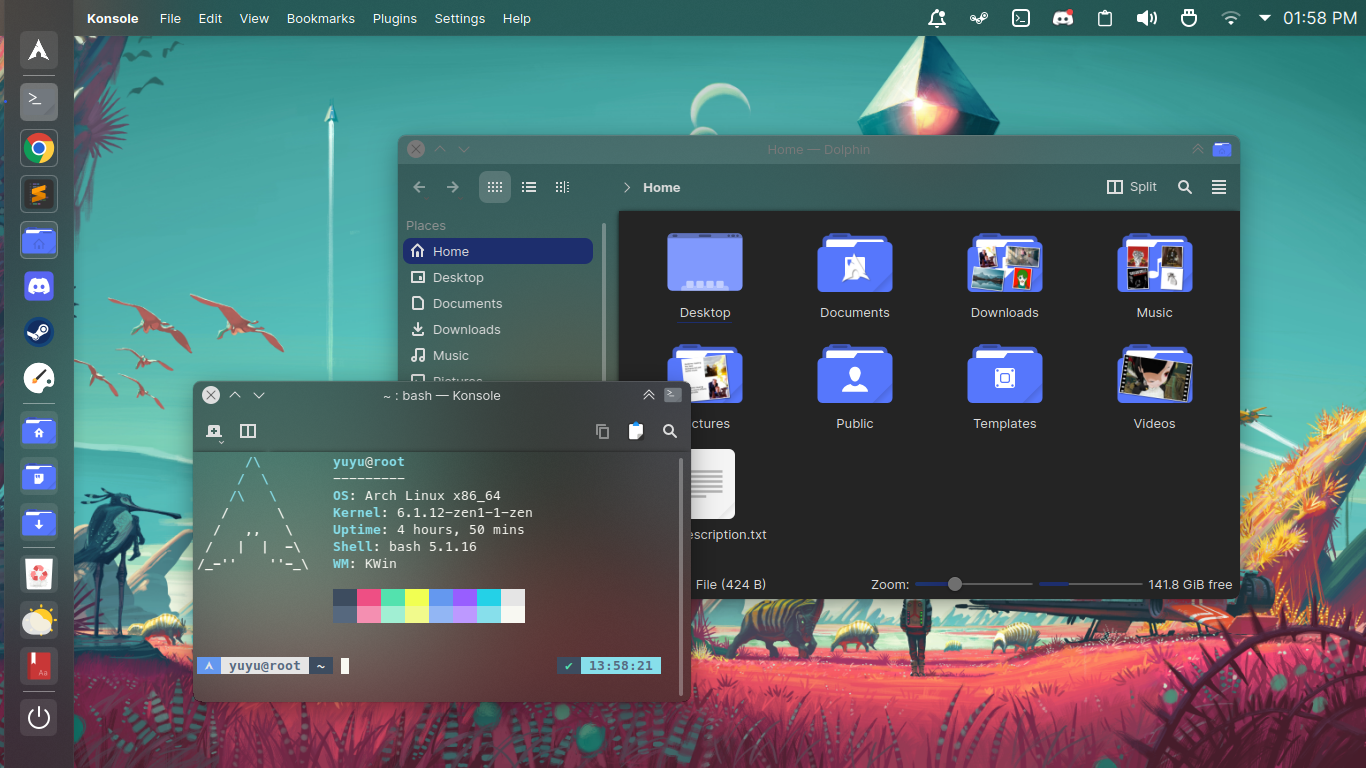Click Dolphin search icon

pos(1185,187)
